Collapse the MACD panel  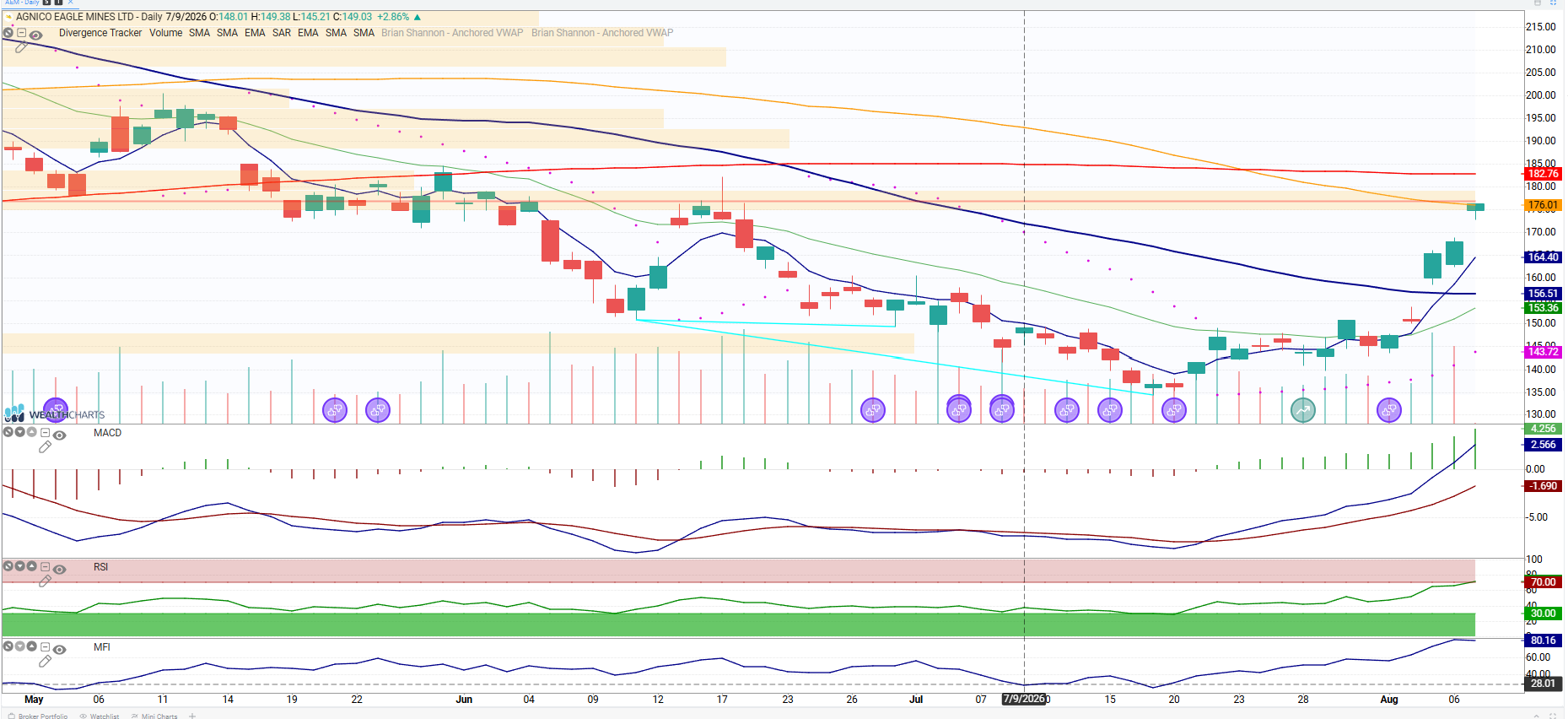click(45, 432)
